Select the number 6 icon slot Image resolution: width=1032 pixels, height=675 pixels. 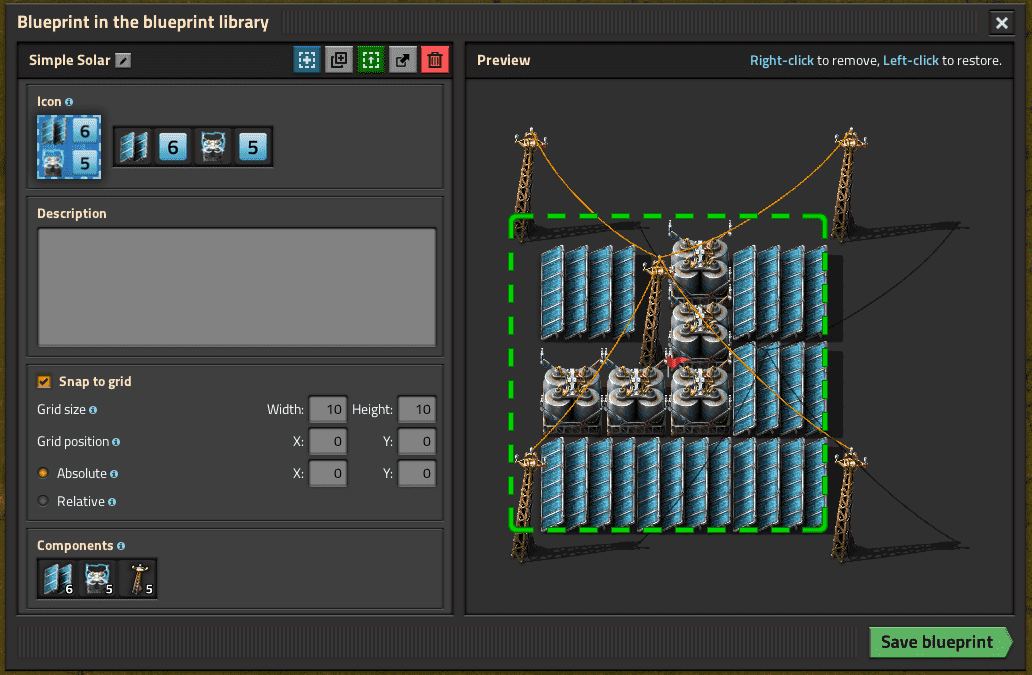pos(173,147)
